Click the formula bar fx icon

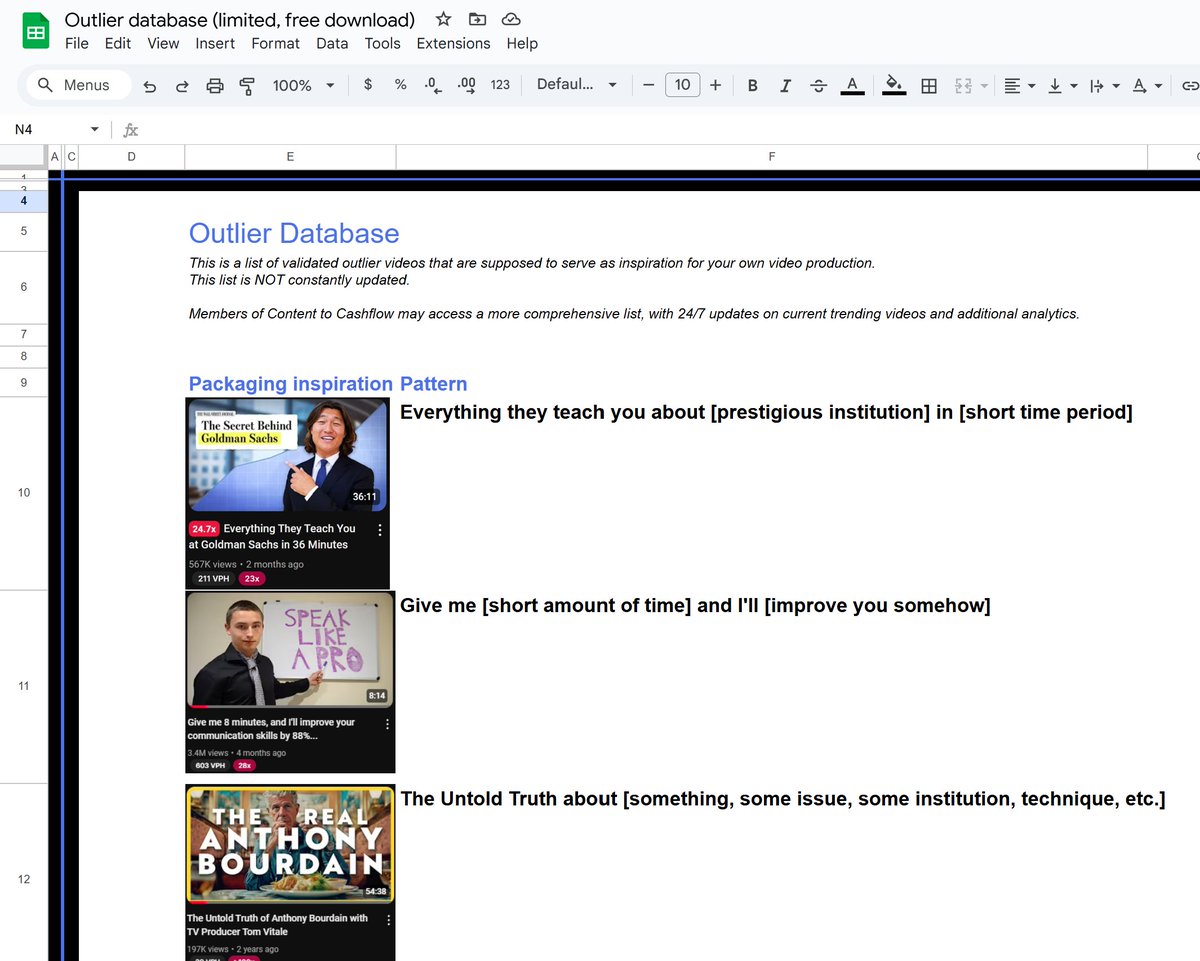coord(131,130)
